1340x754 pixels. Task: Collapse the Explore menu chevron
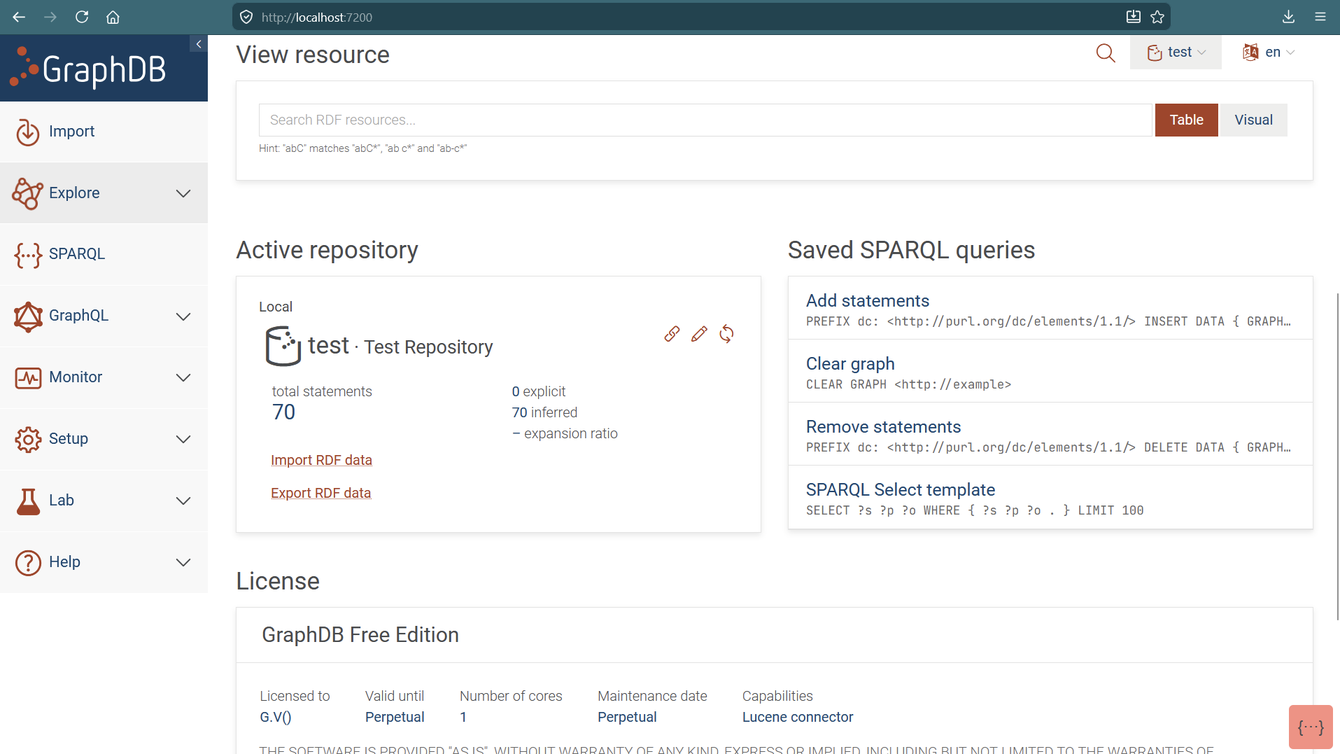point(183,193)
